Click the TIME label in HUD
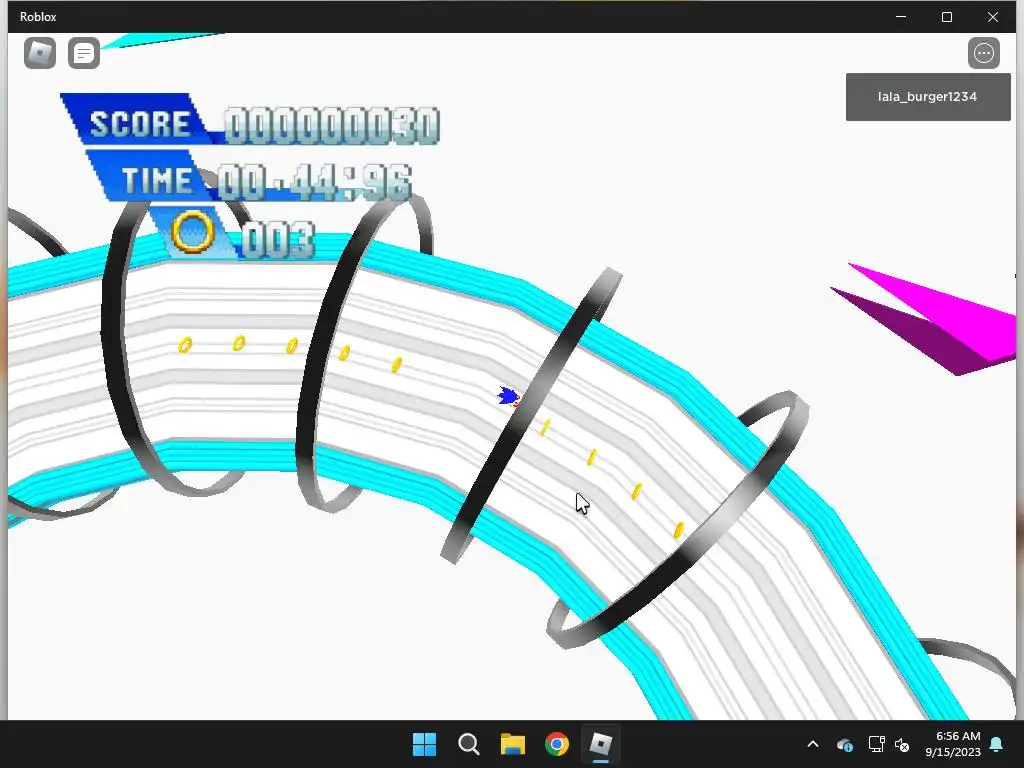This screenshot has height=768, width=1024. point(157,180)
